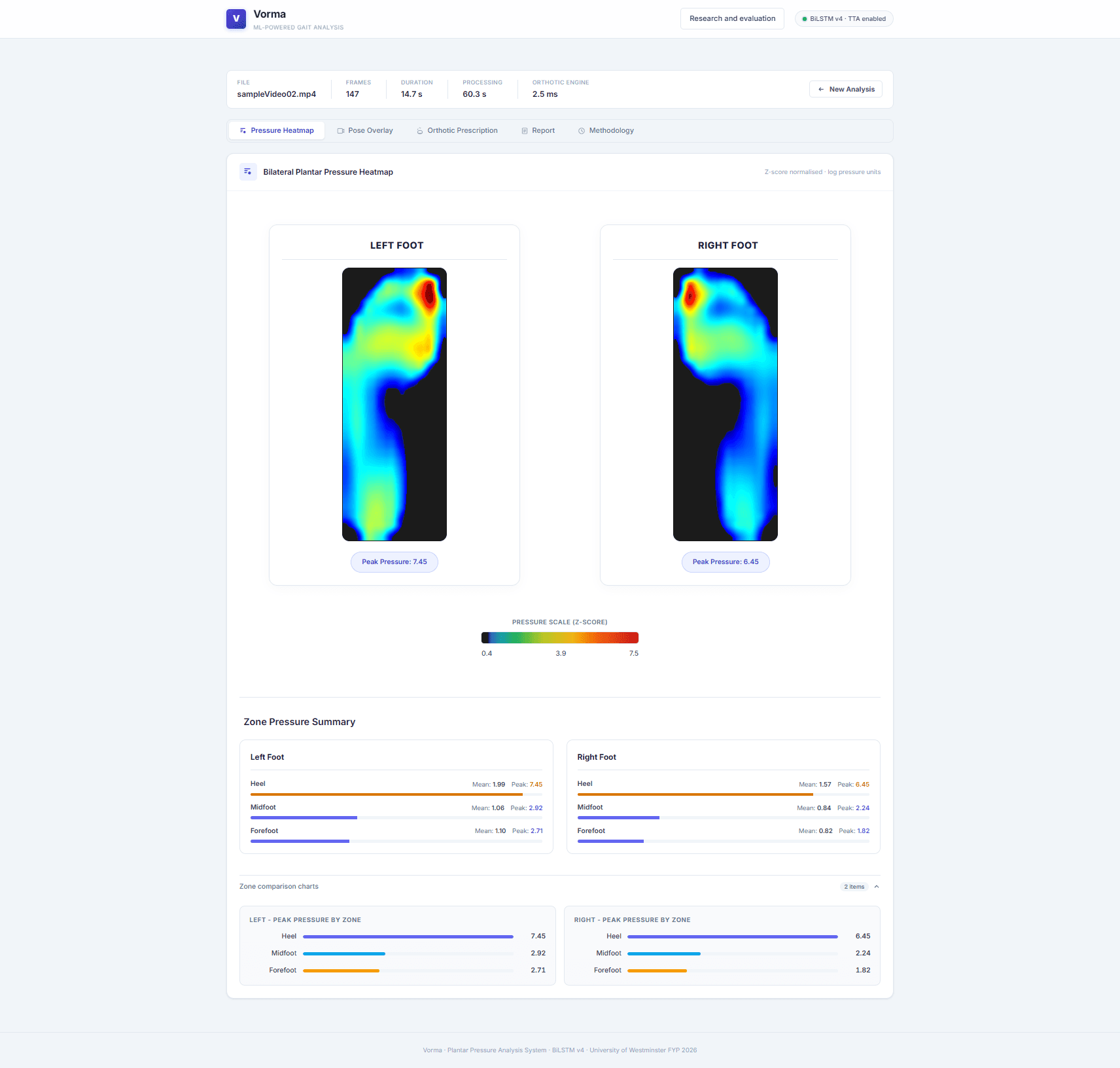Click the Duration value 14.7 s
The width and height of the screenshot is (1120, 1068).
[x=411, y=94]
